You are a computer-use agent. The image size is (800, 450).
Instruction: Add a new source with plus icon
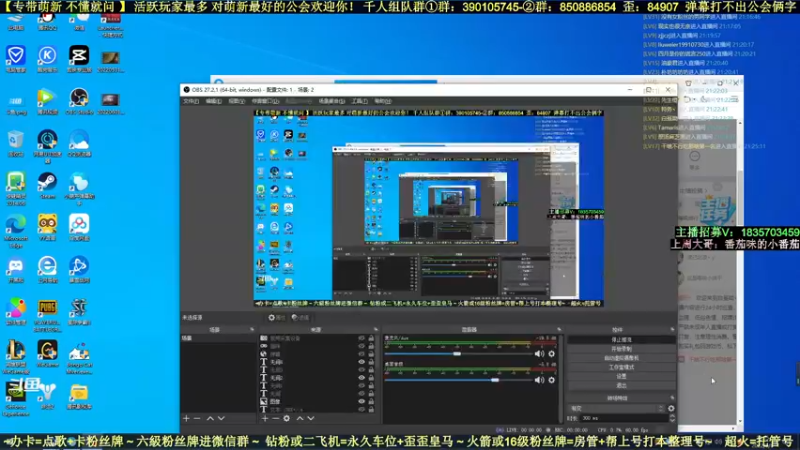tap(265, 418)
